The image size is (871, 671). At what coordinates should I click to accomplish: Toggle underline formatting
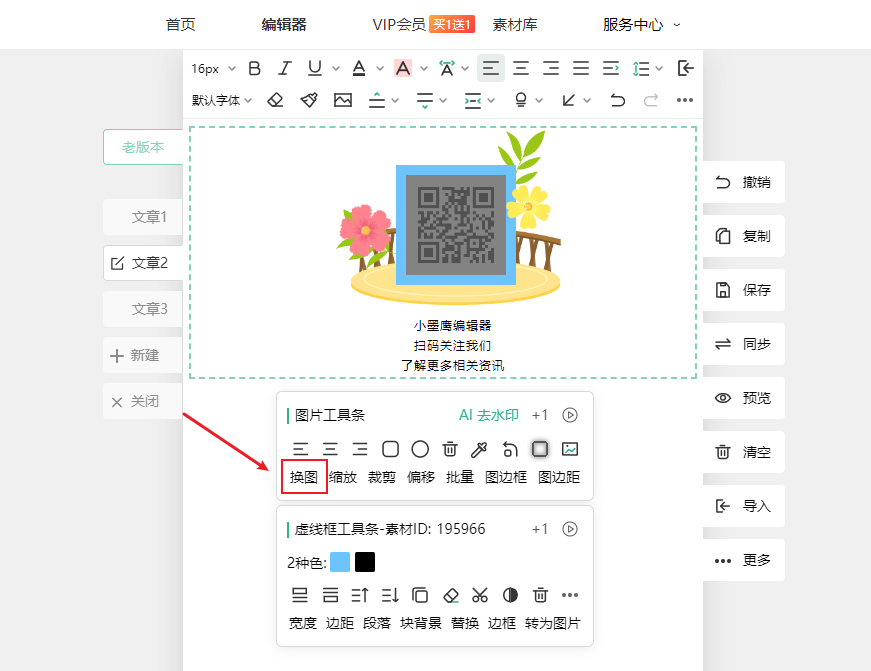[x=315, y=68]
